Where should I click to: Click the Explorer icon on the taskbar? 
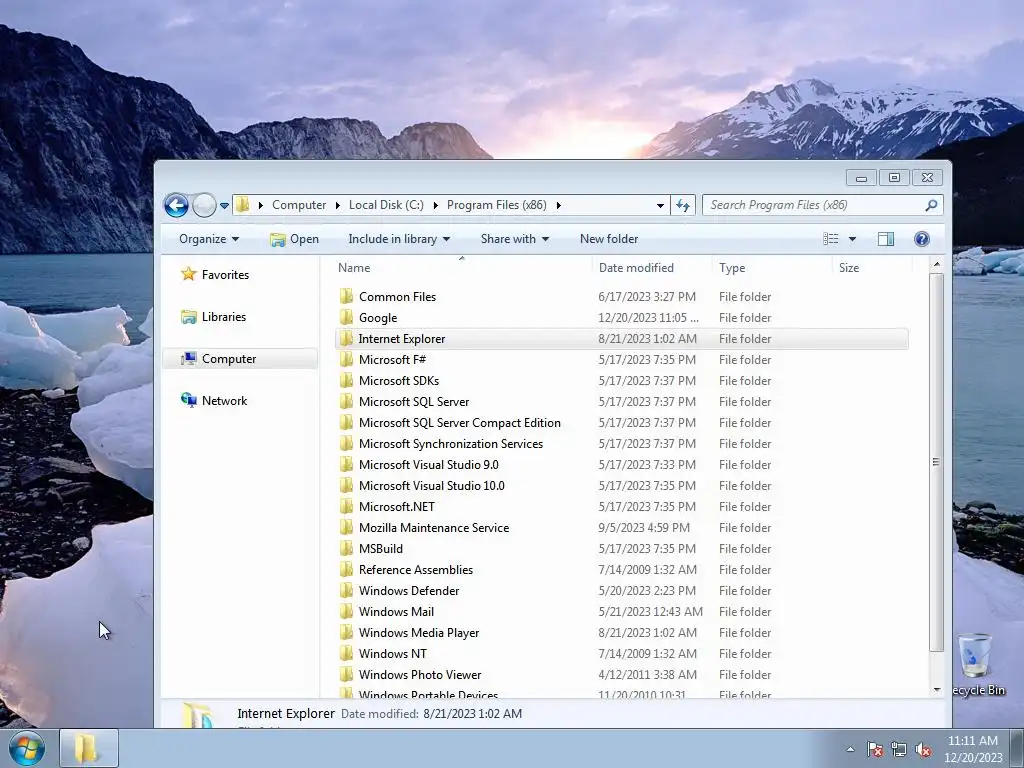coord(89,748)
